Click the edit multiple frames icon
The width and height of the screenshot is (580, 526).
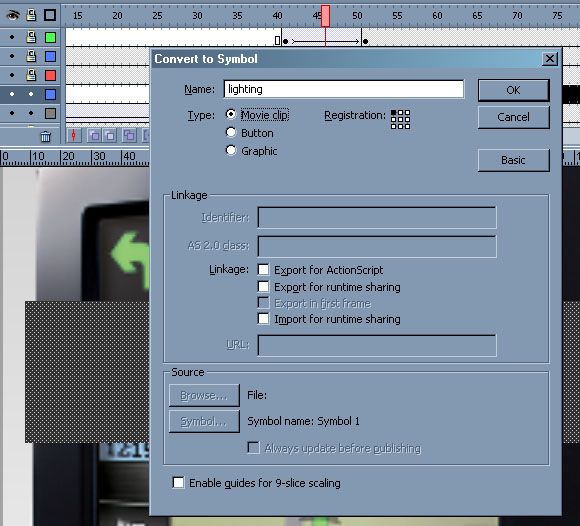coord(128,136)
